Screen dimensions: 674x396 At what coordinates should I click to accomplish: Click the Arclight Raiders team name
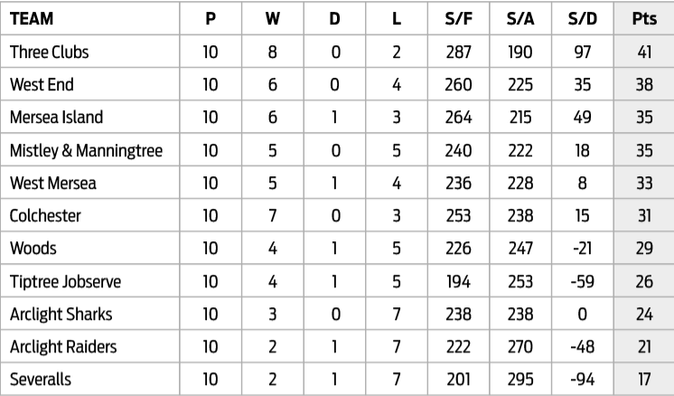[63, 347]
